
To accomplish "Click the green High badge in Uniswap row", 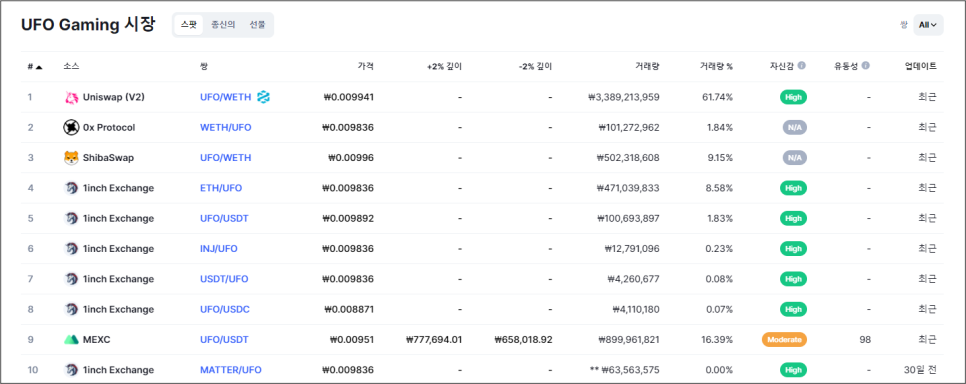I will tap(794, 97).
